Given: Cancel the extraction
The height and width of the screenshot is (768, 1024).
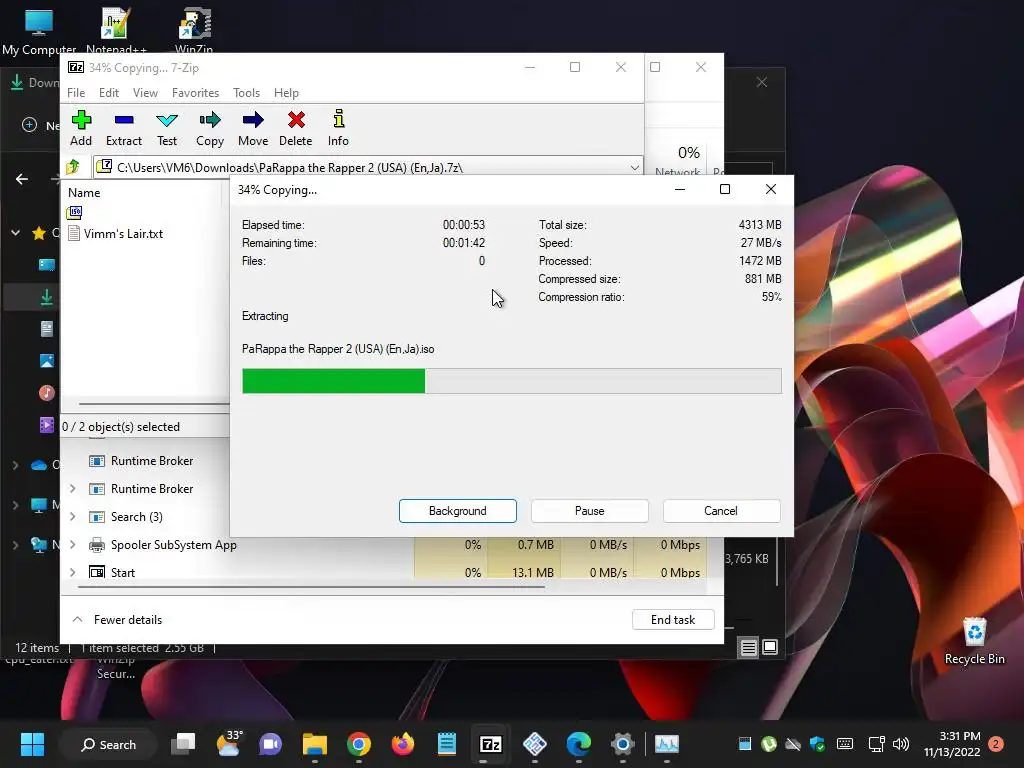Looking at the screenshot, I should pos(721,511).
